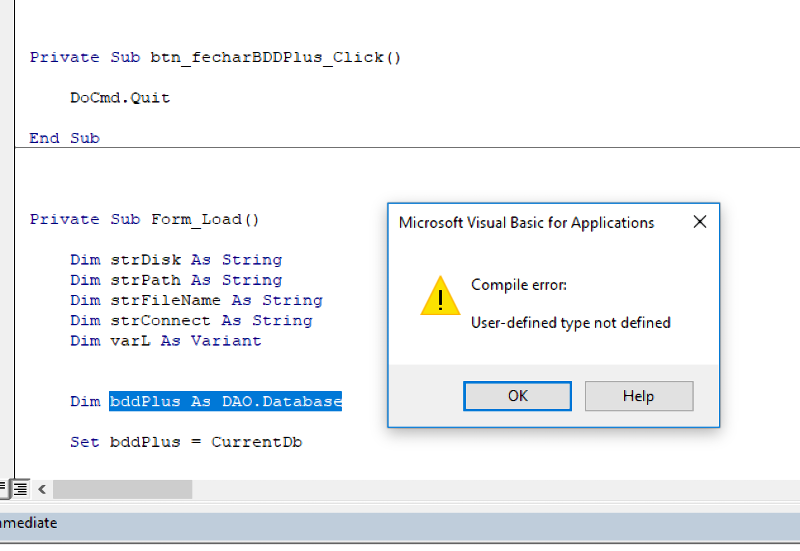This screenshot has height=551, width=800.
Task: Click the horizontal scrollbar left arrow
Action: coord(42,489)
